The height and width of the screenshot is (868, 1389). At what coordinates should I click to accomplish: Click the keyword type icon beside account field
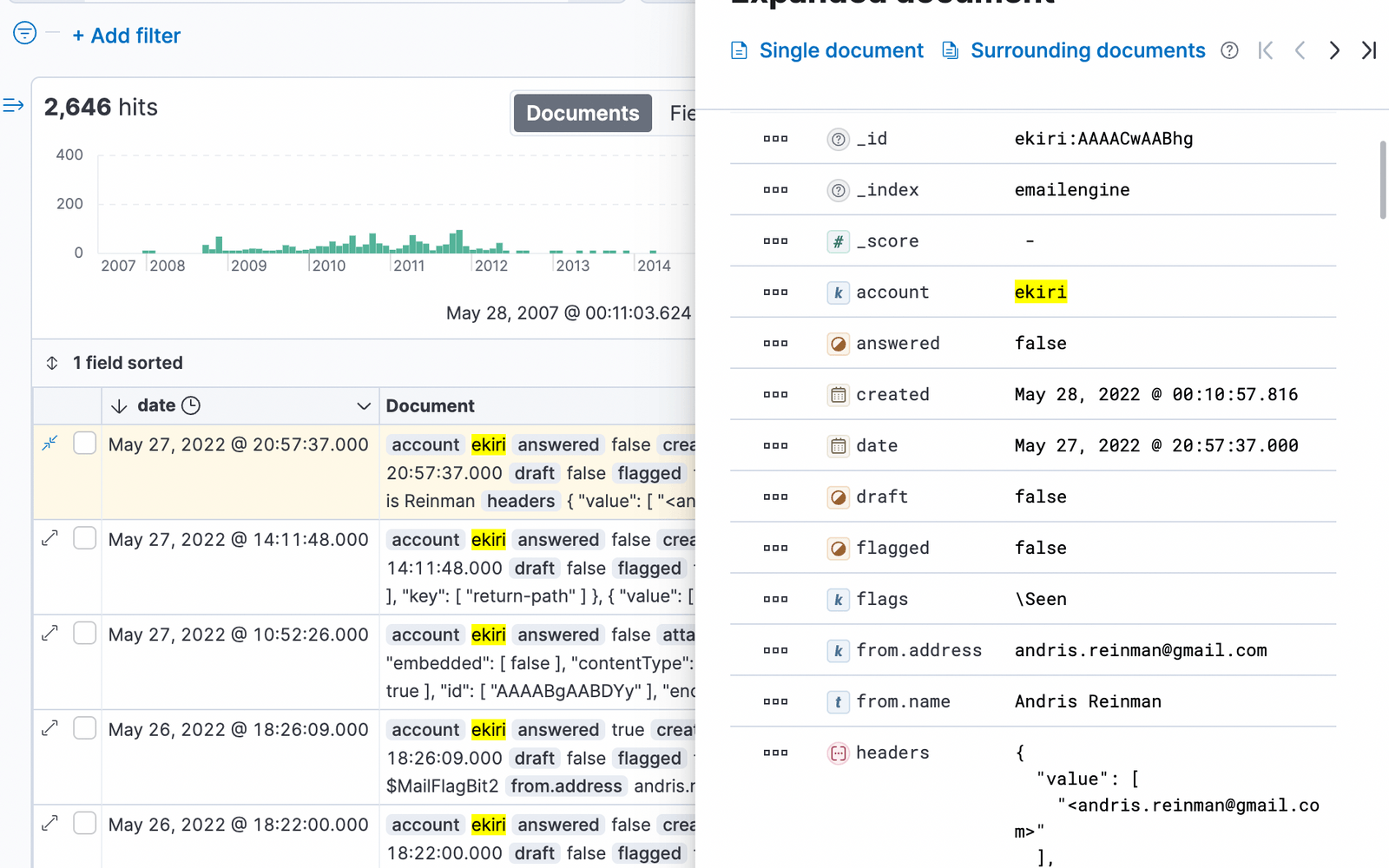[x=838, y=292]
